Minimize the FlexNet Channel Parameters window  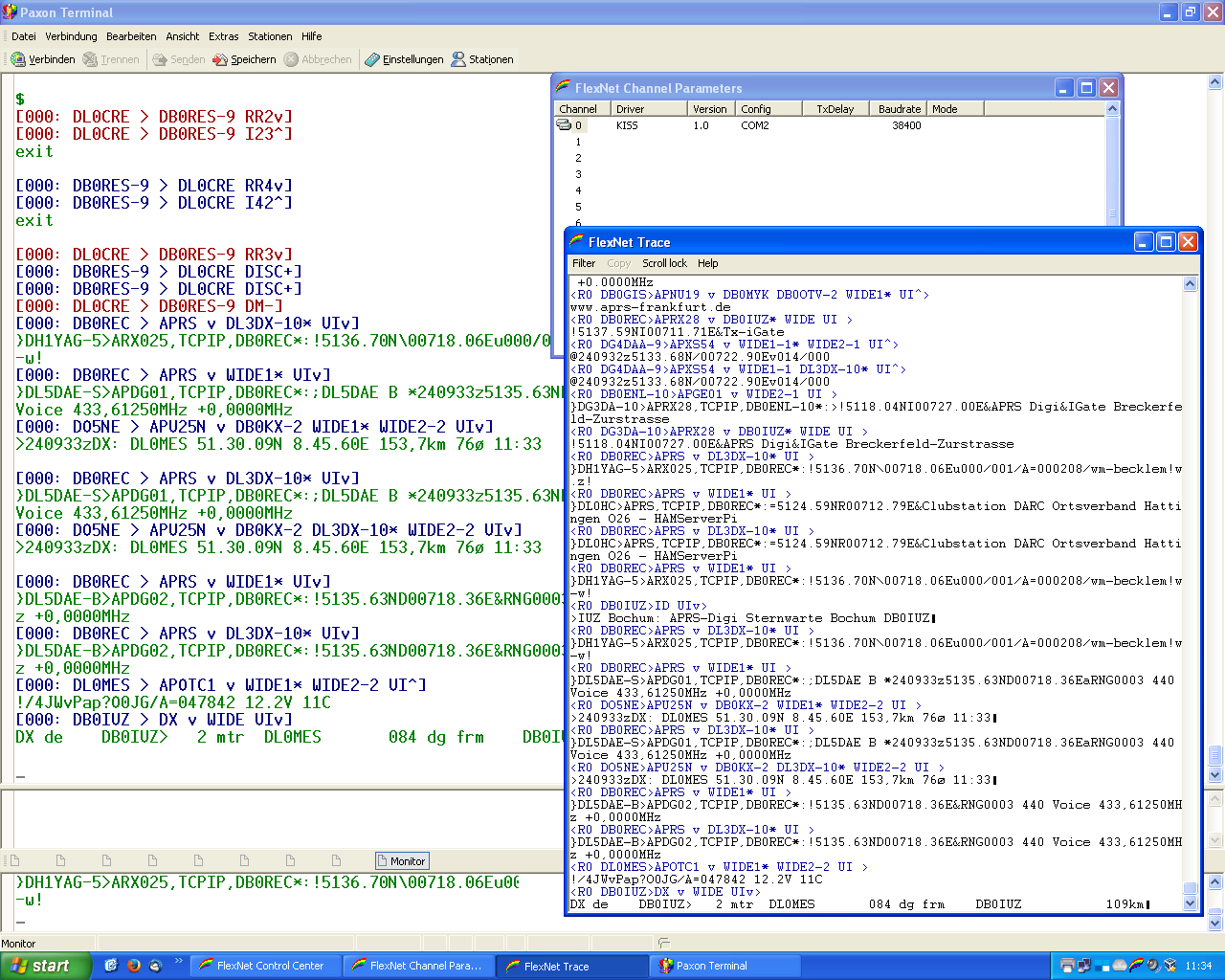1064,88
